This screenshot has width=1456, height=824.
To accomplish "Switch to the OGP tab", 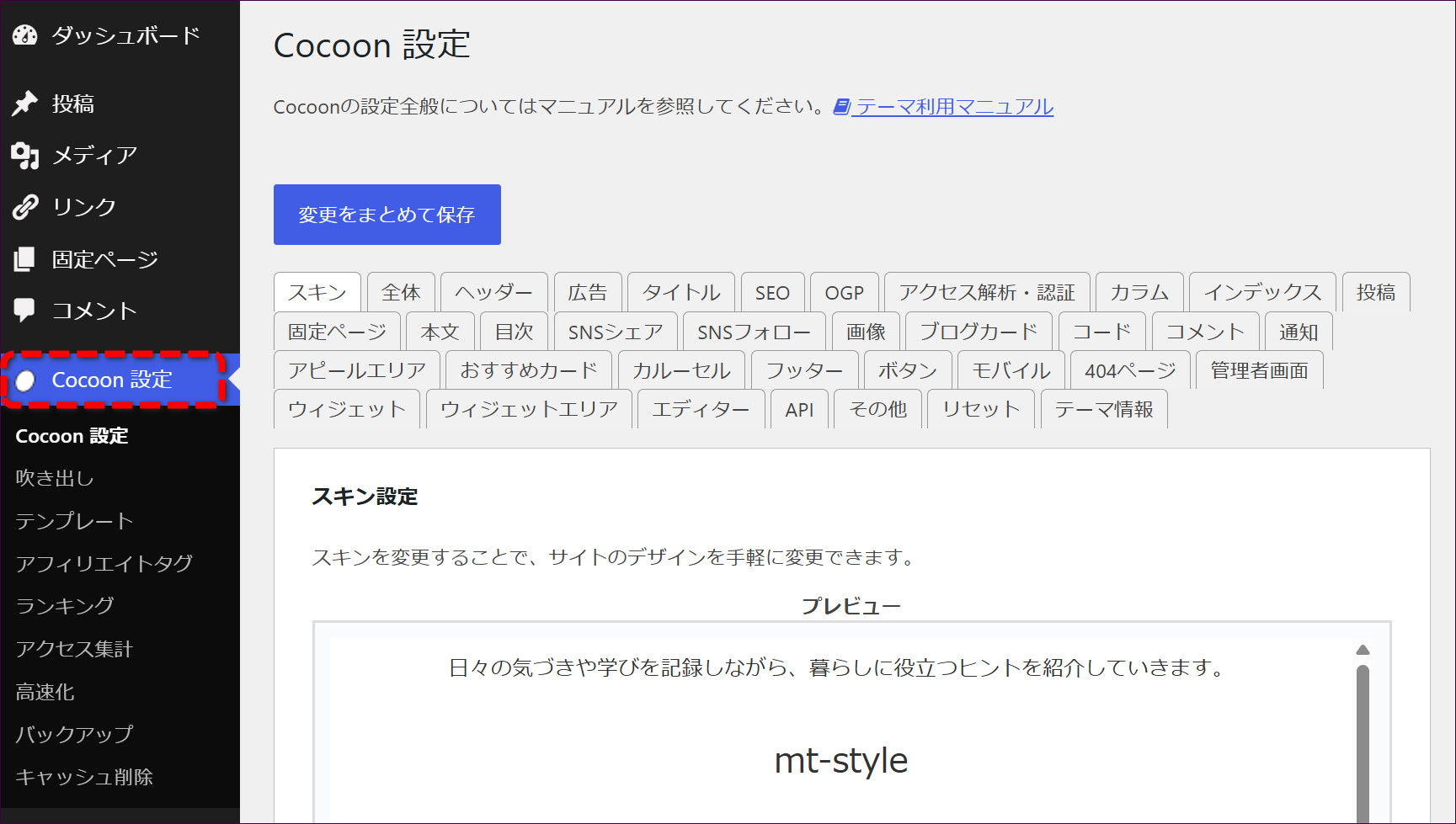I will click(845, 292).
